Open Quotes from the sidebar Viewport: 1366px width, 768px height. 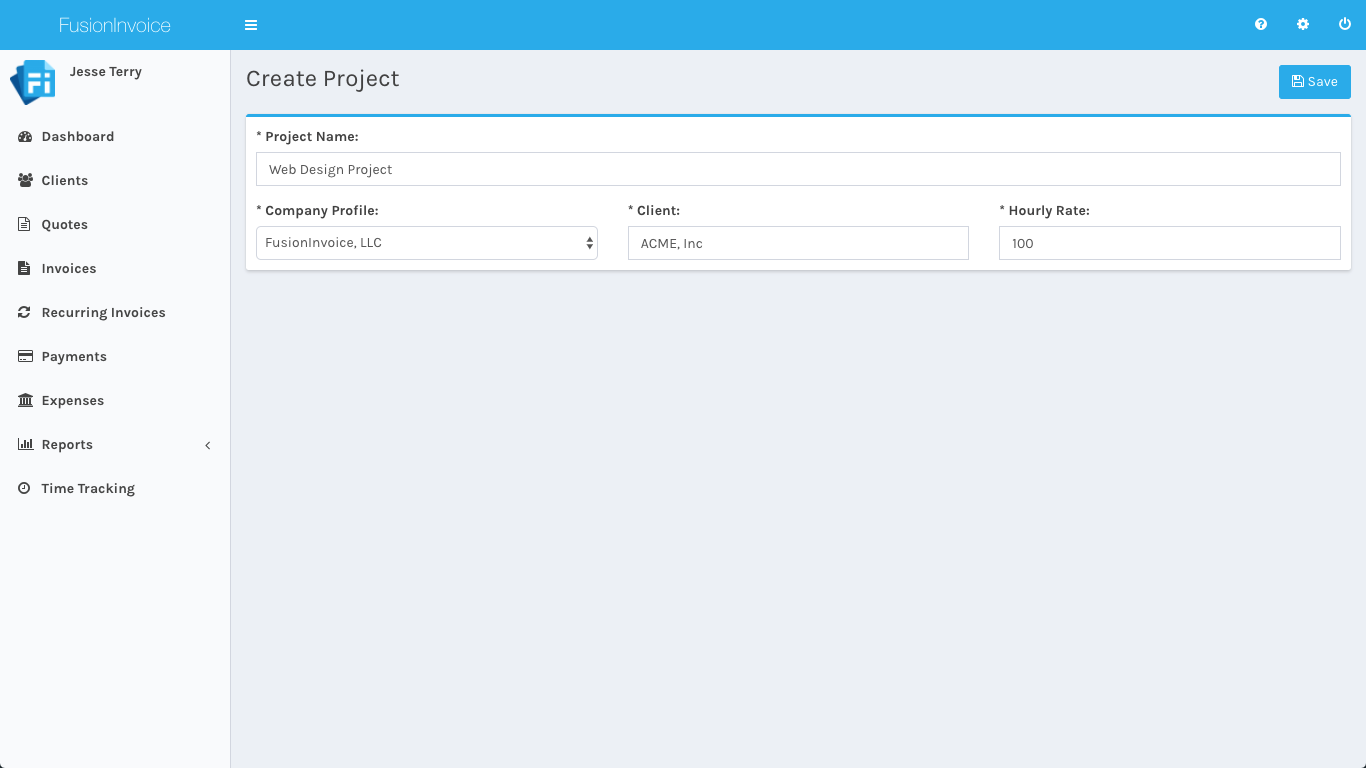65,225
